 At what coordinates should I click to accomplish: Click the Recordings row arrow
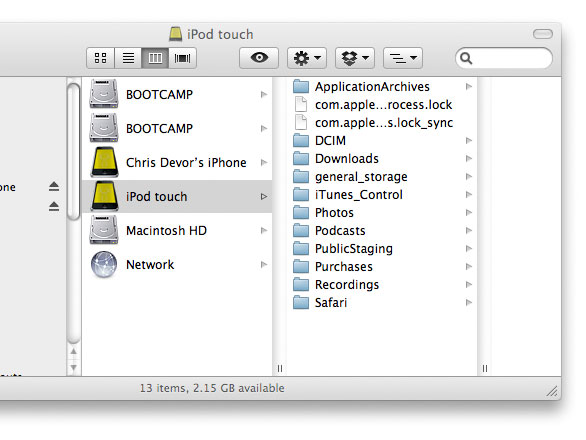pos(469,284)
